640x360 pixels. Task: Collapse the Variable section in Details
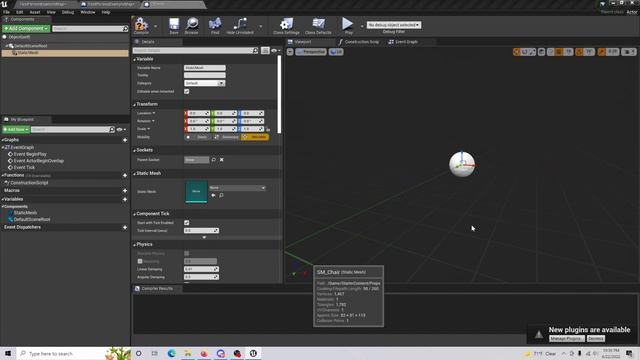coord(134,60)
